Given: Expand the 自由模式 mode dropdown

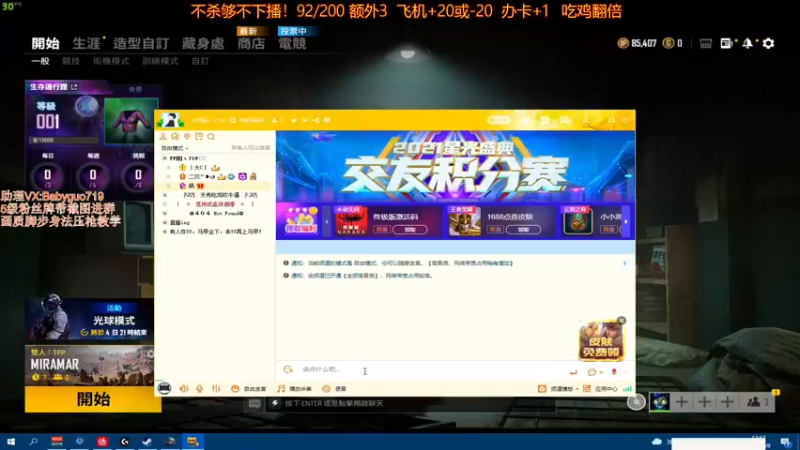Looking at the screenshot, I should tap(175, 148).
